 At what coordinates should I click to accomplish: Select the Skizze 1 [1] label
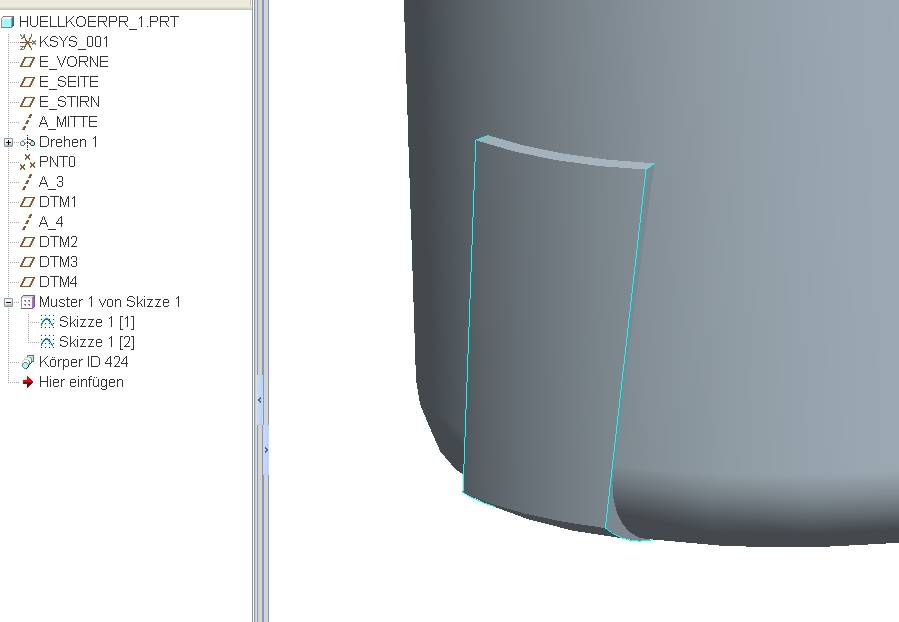96,322
